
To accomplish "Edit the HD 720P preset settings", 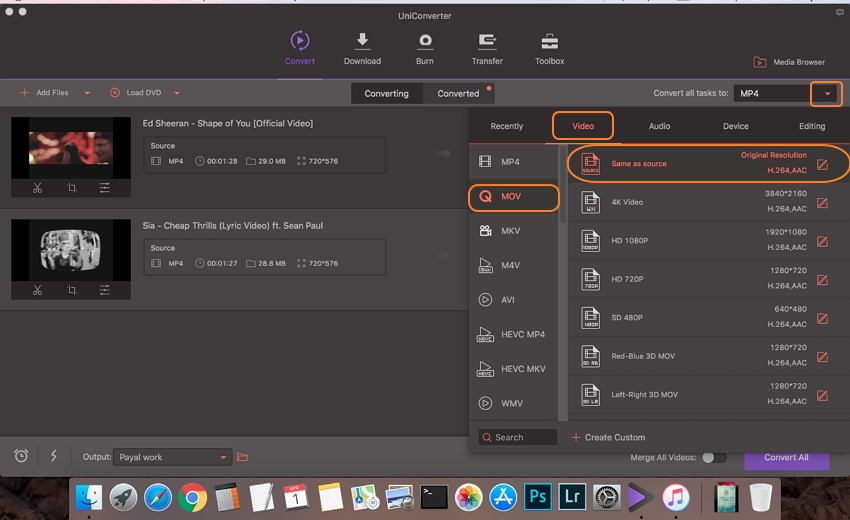I will coord(822,280).
